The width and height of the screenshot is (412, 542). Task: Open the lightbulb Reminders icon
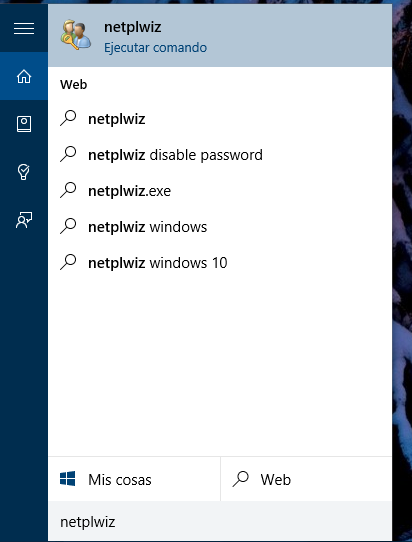24,172
